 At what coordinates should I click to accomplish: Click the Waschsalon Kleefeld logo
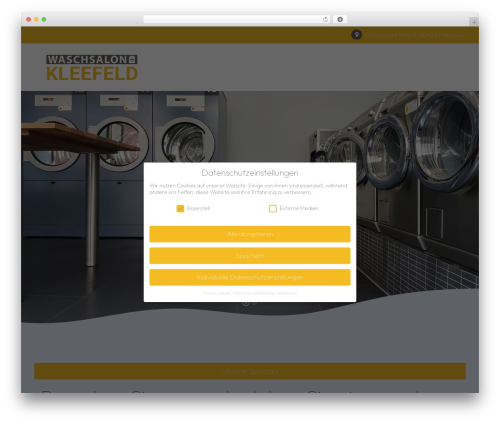(x=92, y=68)
